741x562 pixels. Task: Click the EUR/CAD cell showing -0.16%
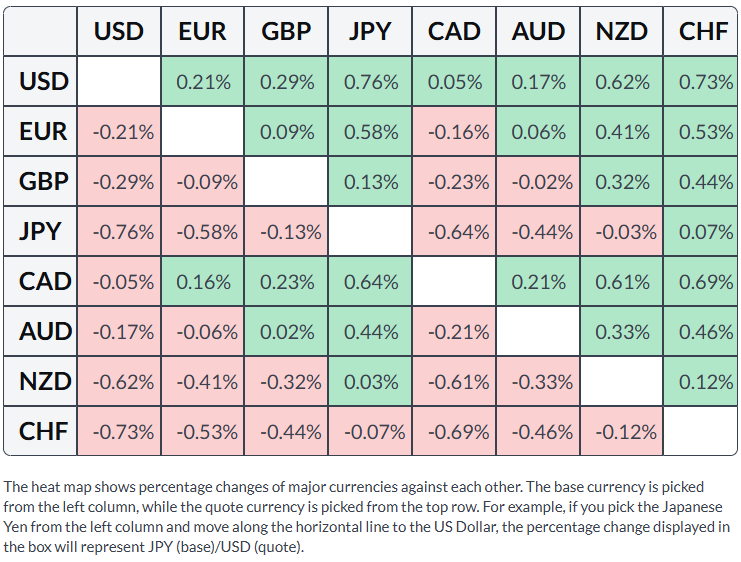coord(454,131)
